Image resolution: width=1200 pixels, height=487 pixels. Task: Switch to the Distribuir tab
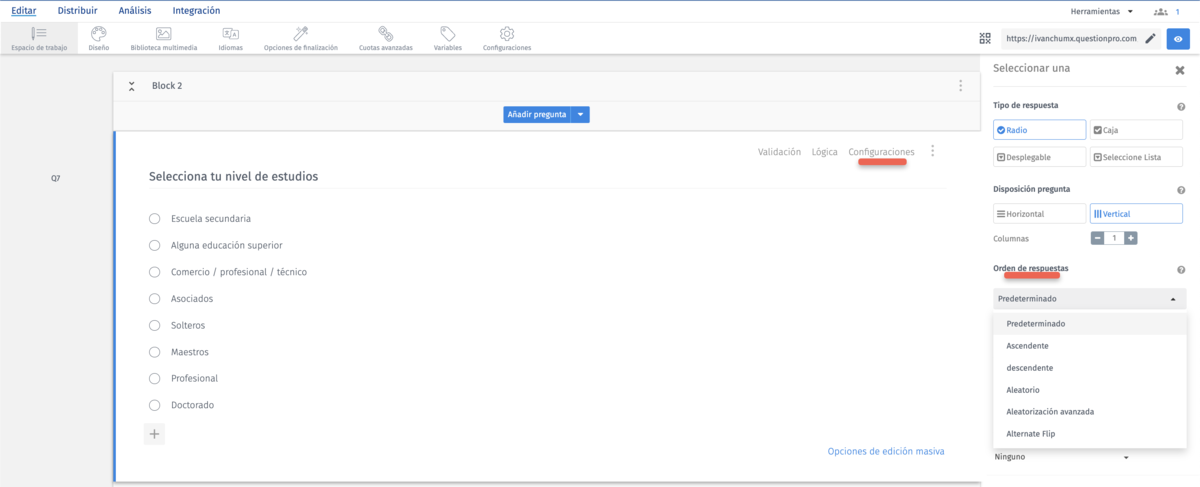(77, 11)
